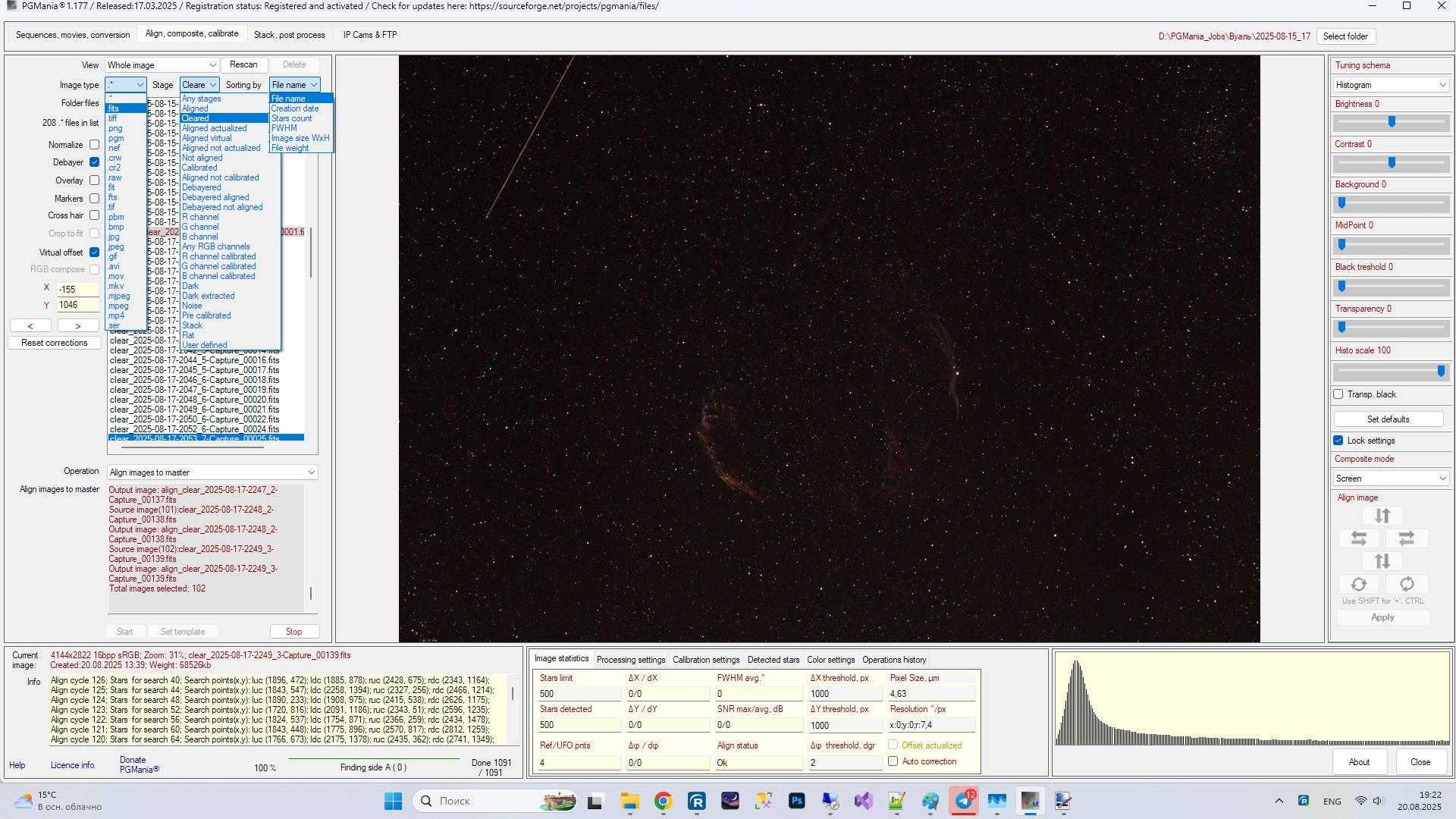Click Reset corrections
This screenshot has width=1456, height=819.
pos(55,343)
